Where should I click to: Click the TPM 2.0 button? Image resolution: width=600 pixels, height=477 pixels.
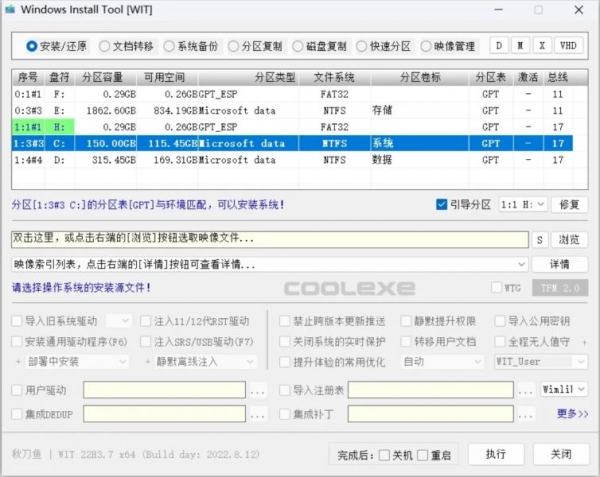coord(560,288)
